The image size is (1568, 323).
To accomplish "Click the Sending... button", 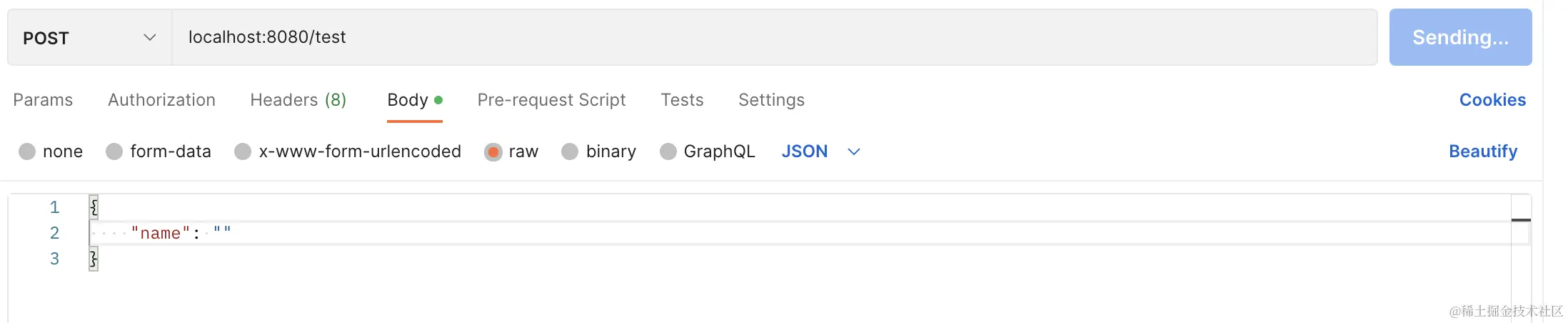I will pyautogui.click(x=1459, y=37).
